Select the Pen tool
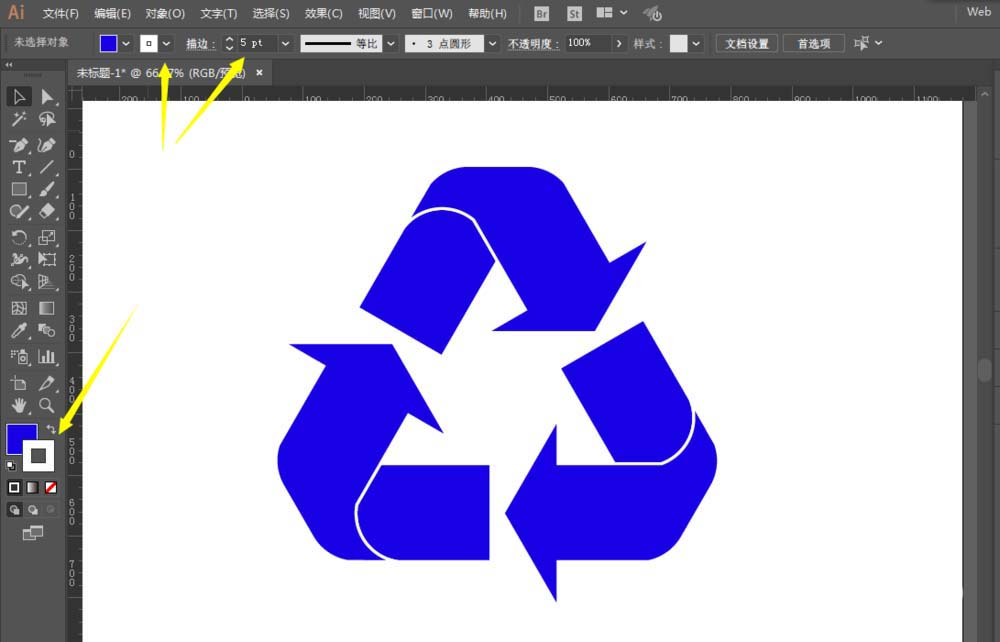Viewport: 1000px width, 642px height. click(19, 145)
